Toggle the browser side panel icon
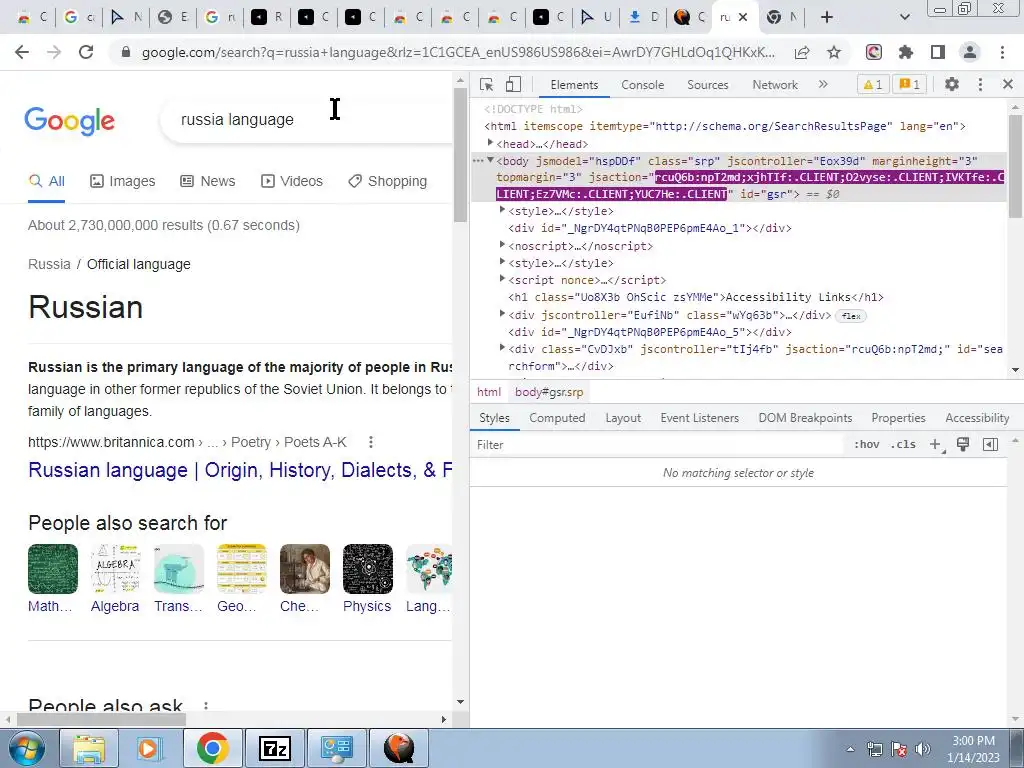The width and height of the screenshot is (1024, 768). [x=938, y=52]
